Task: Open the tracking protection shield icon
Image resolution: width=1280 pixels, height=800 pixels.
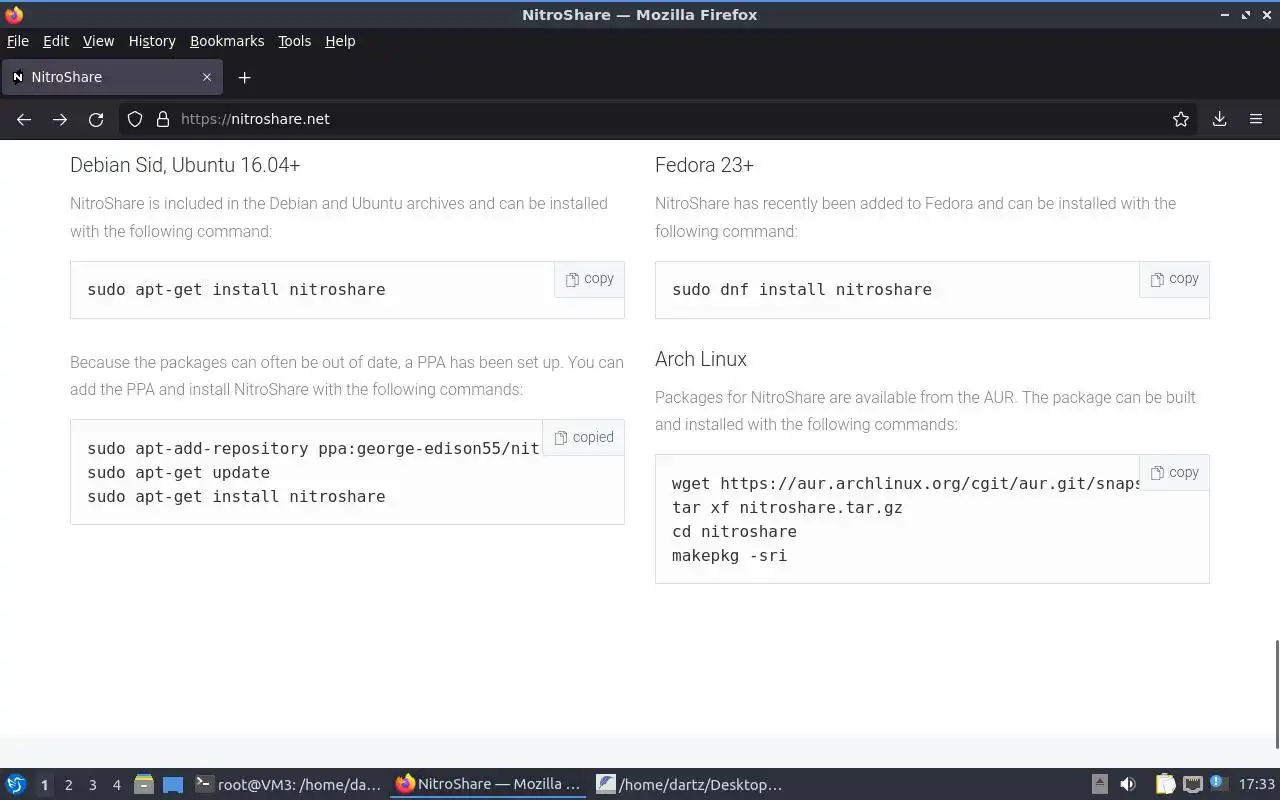Action: pos(135,119)
